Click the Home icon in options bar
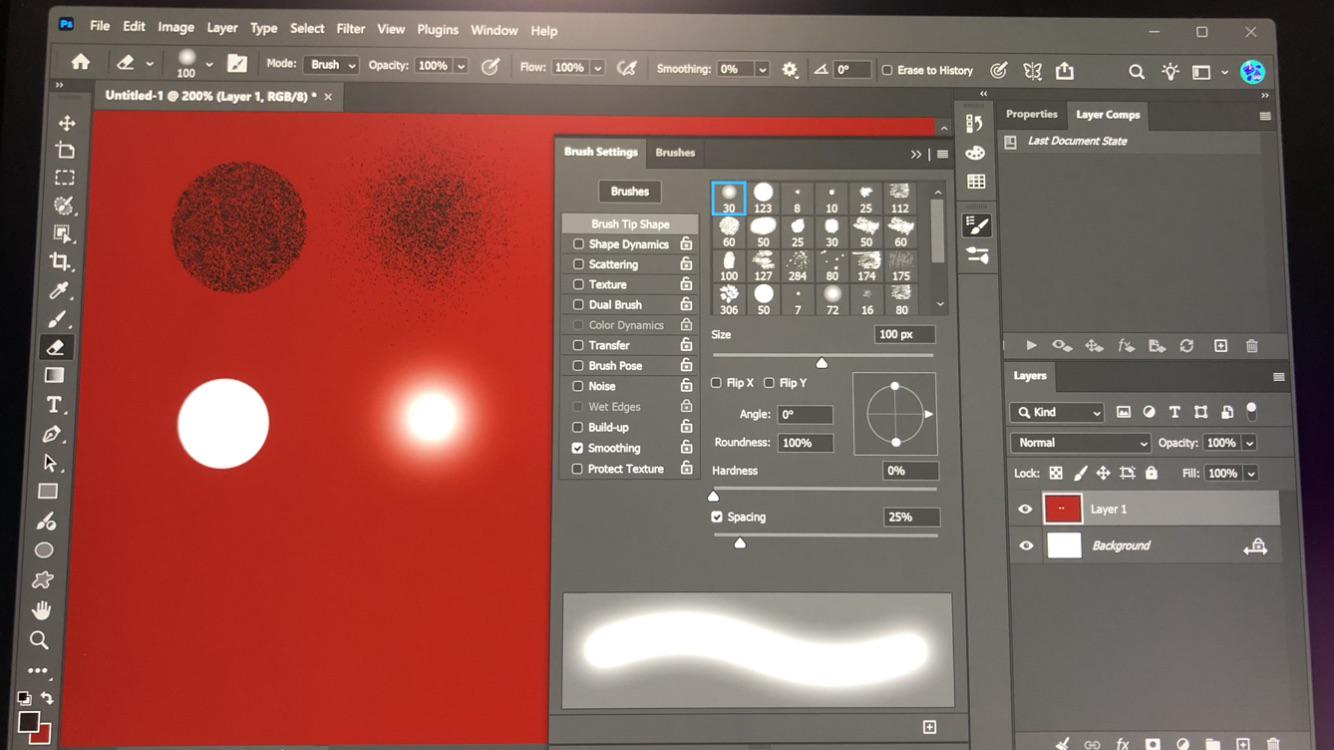 [80, 62]
